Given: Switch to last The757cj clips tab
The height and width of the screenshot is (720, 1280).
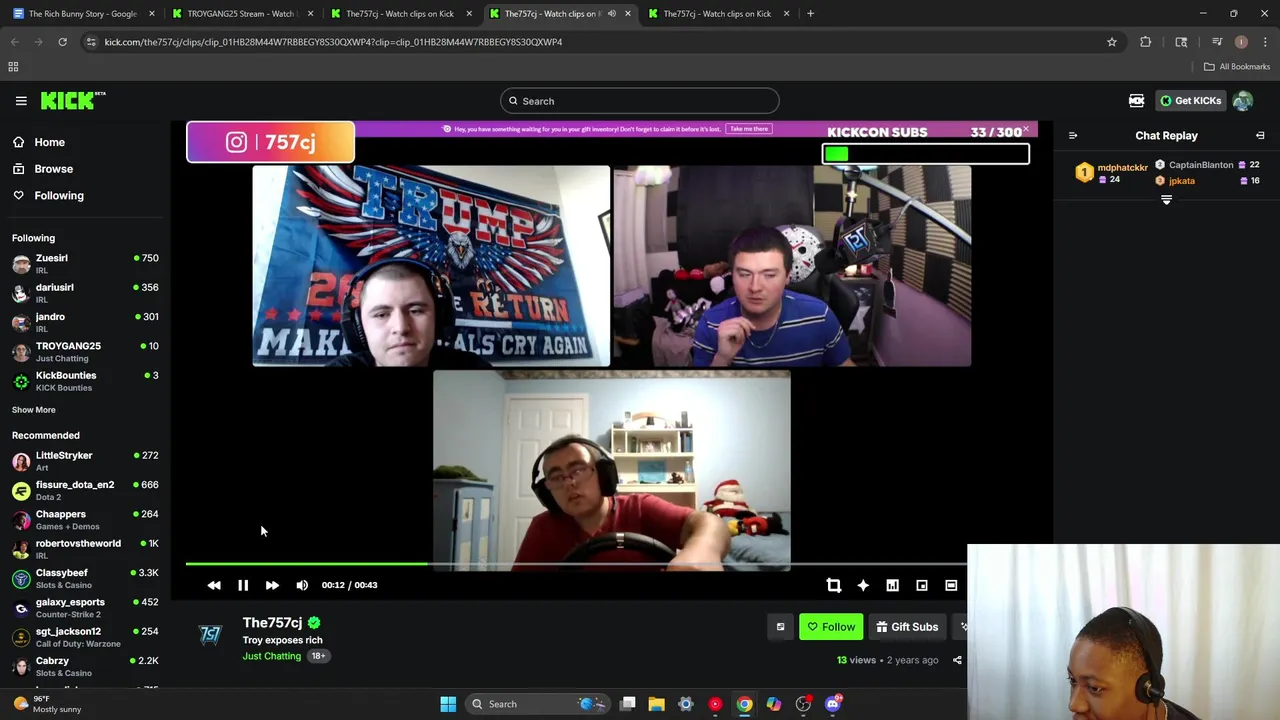Looking at the screenshot, I should [x=718, y=14].
